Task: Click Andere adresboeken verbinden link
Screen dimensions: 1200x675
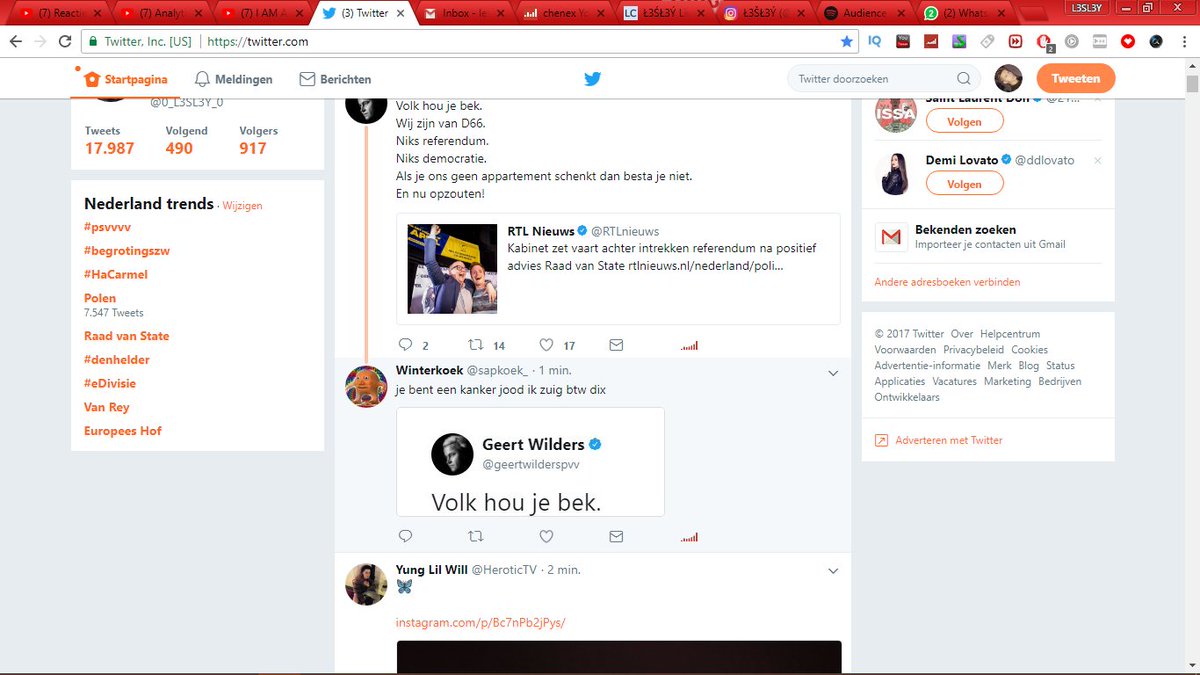Action: tap(947, 282)
